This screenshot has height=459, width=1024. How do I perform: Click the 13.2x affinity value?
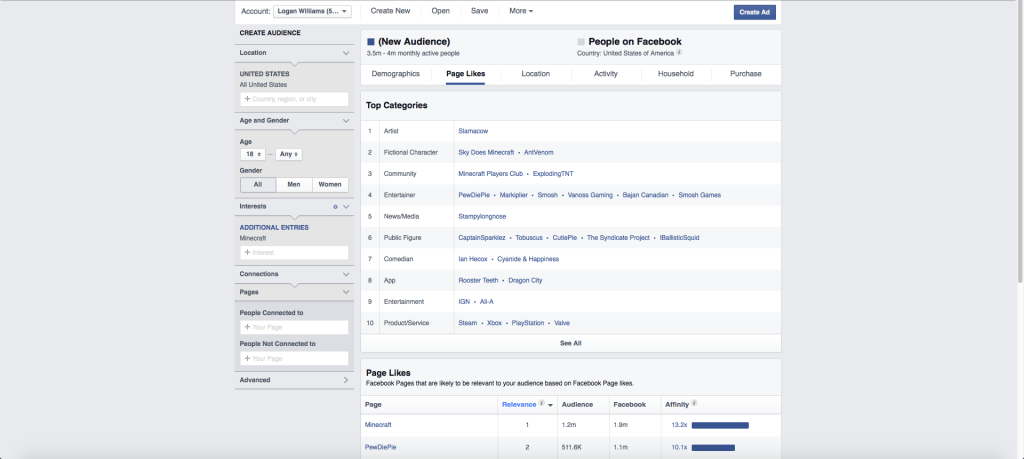pos(679,425)
